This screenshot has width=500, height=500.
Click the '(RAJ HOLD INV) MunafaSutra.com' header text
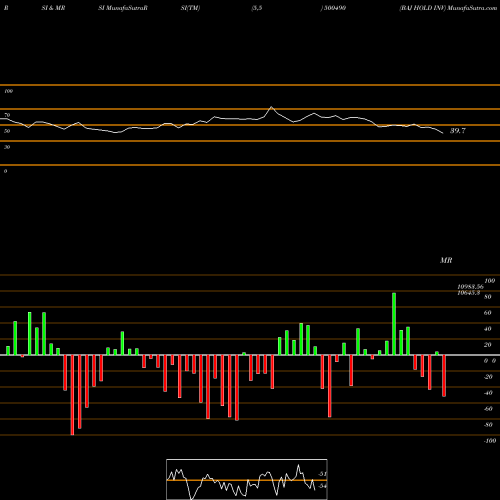[448, 8]
